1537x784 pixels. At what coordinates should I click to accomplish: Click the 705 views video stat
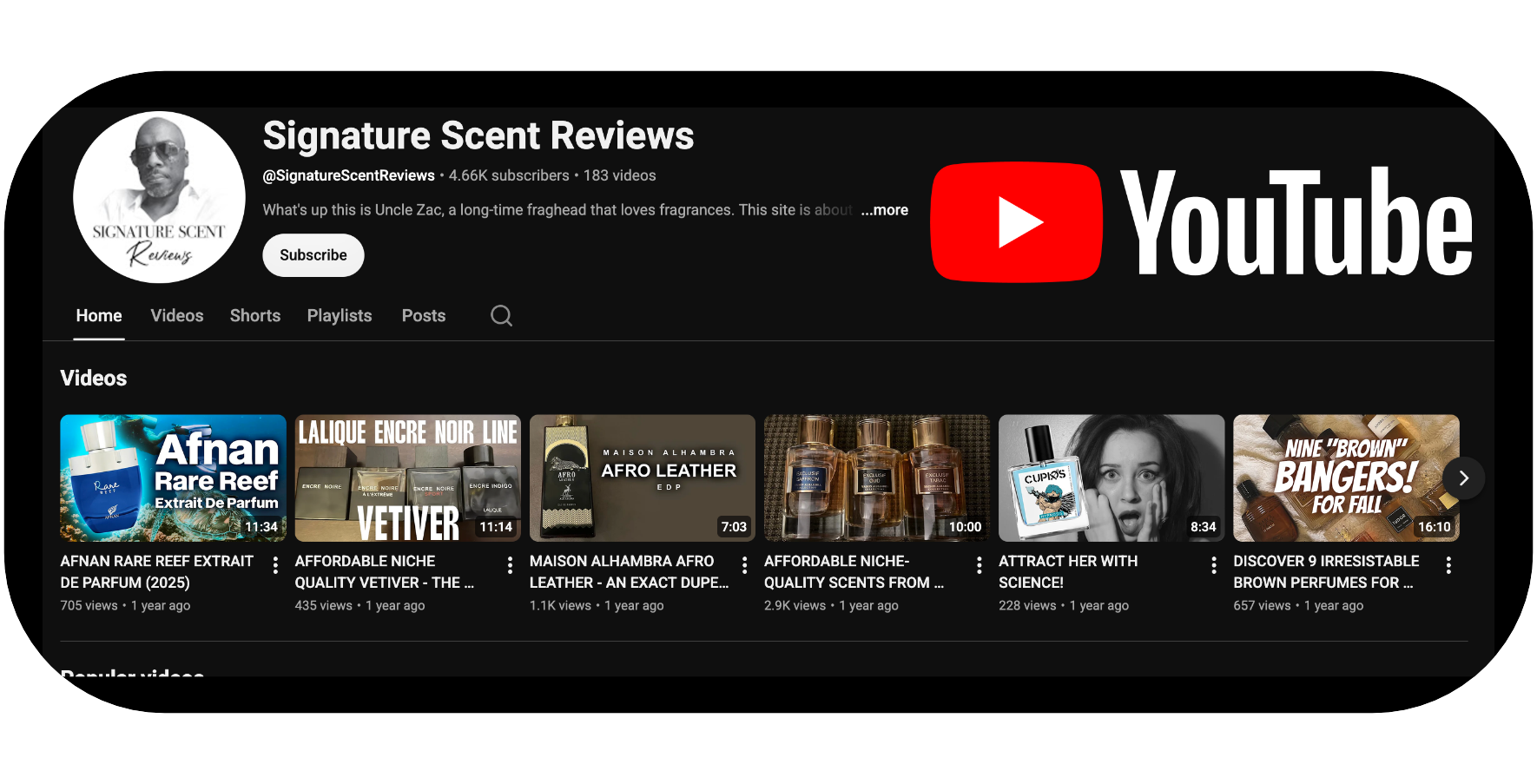pos(89,606)
